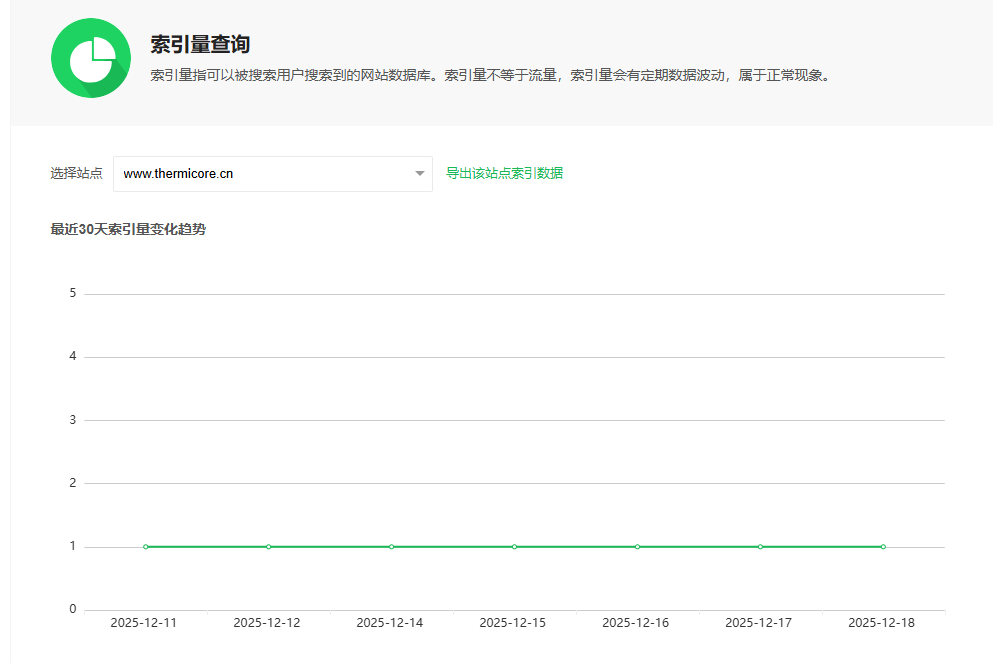
Task: Click the y-axis value 0
Action: point(73,609)
